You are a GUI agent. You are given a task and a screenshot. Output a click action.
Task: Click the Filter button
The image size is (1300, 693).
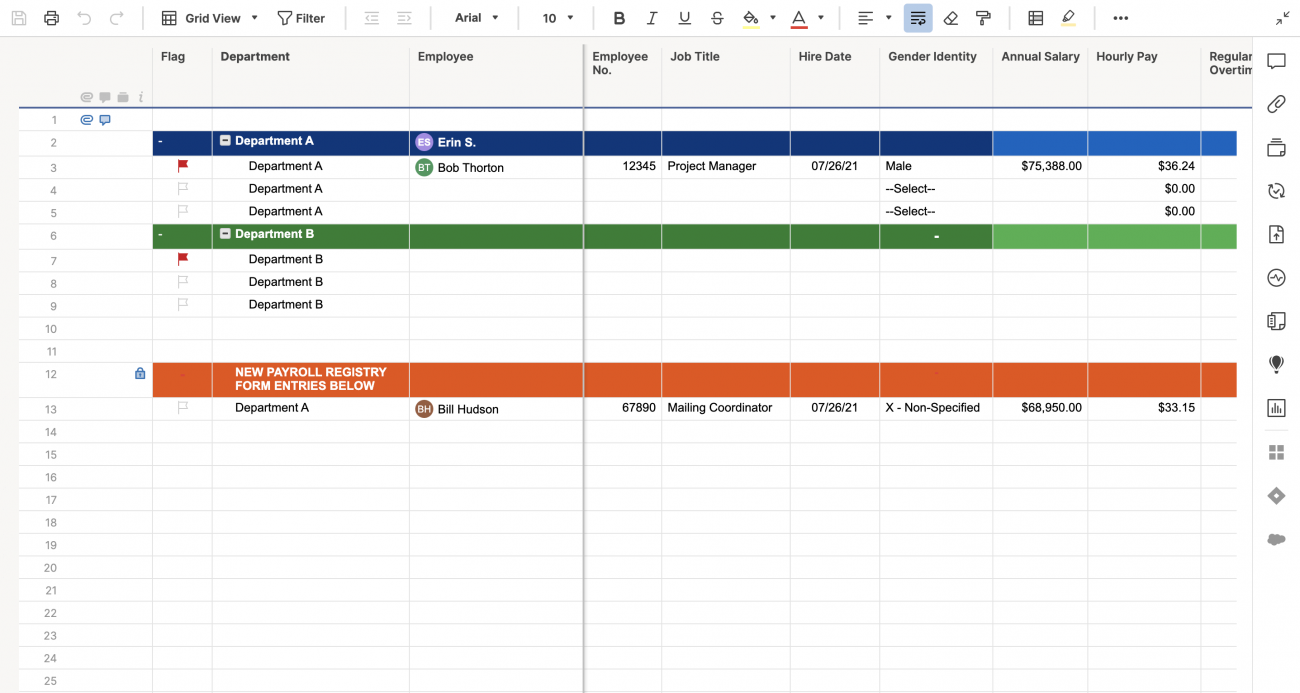click(302, 17)
